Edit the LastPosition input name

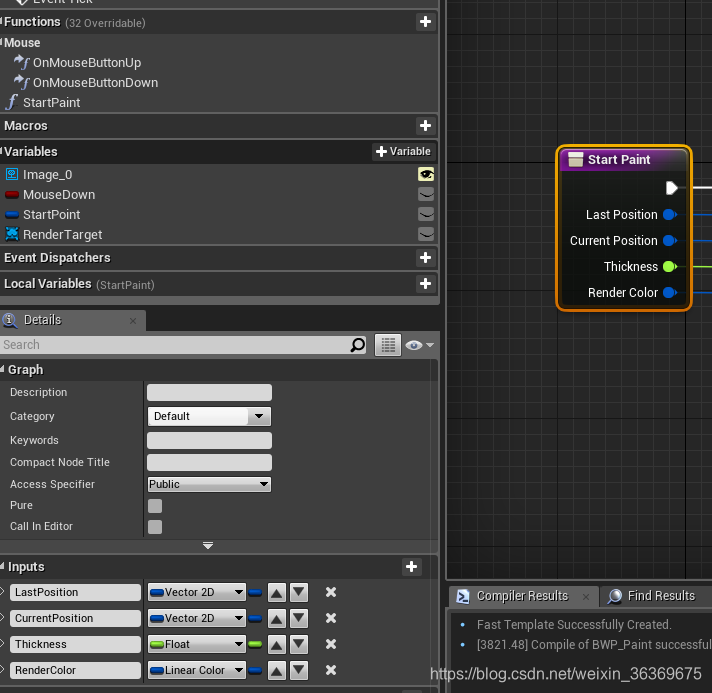(x=75, y=593)
